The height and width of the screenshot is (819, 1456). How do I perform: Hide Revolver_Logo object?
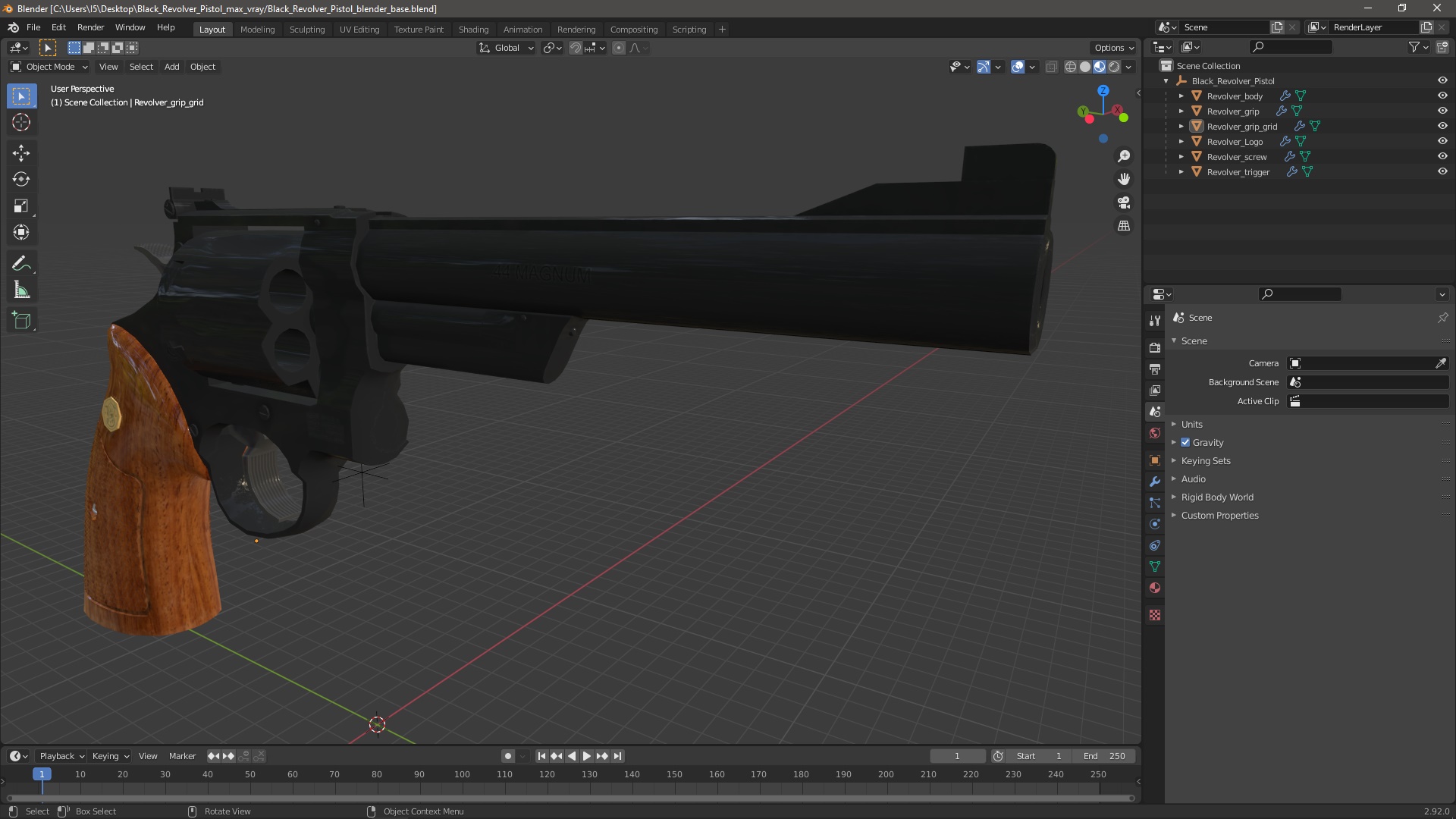tap(1442, 141)
